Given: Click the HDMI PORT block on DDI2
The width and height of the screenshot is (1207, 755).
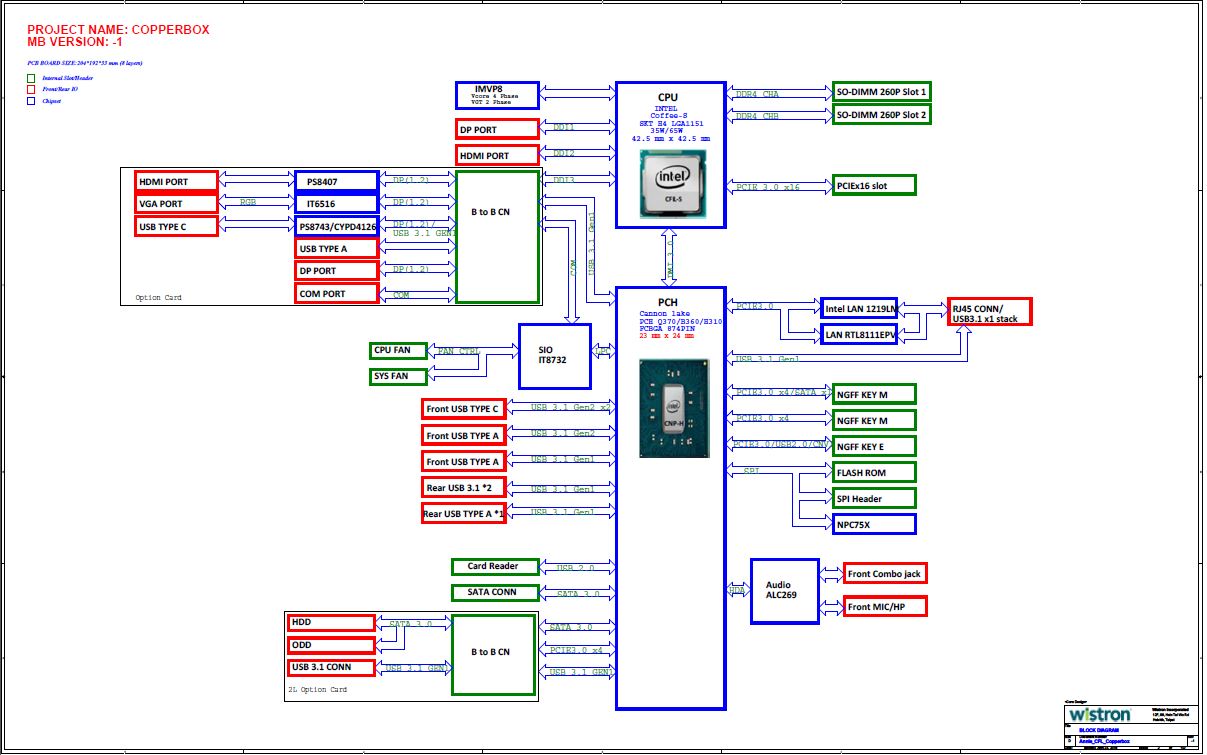Looking at the screenshot, I should pyautogui.click(x=497, y=155).
